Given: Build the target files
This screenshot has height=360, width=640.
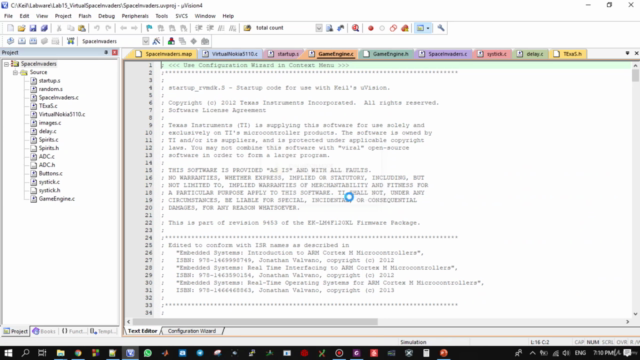Looking at the screenshot, I should click(x=22, y=41).
